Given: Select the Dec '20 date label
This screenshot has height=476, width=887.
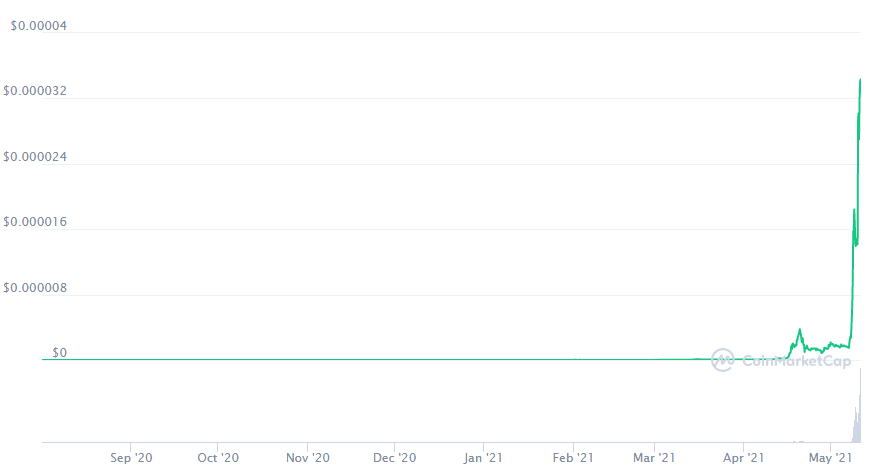Looking at the screenshot, I should pyautogui.click(x=395, y=458).
